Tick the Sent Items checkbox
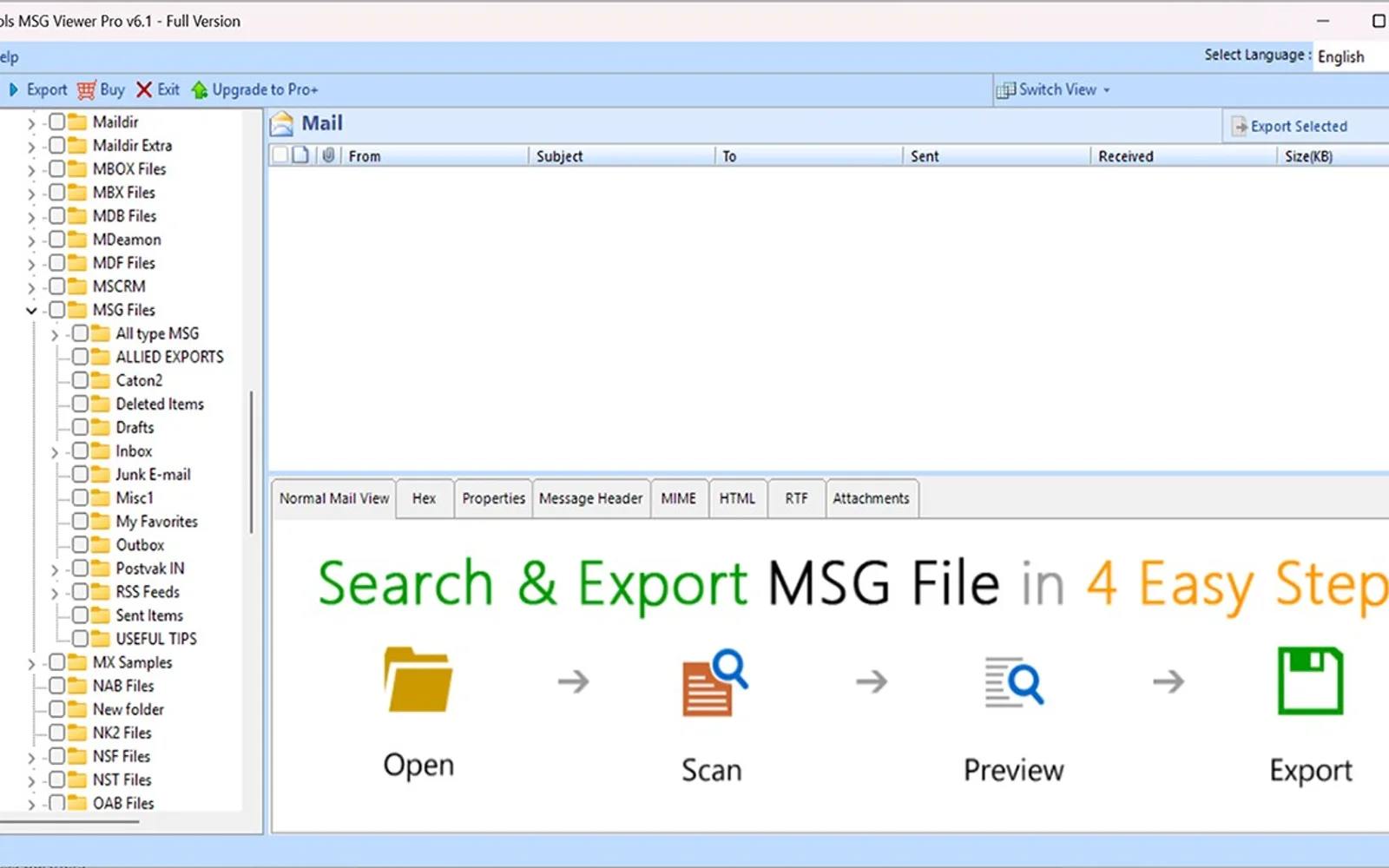Viewport: 1389px width, 868px height. point(80,615)
